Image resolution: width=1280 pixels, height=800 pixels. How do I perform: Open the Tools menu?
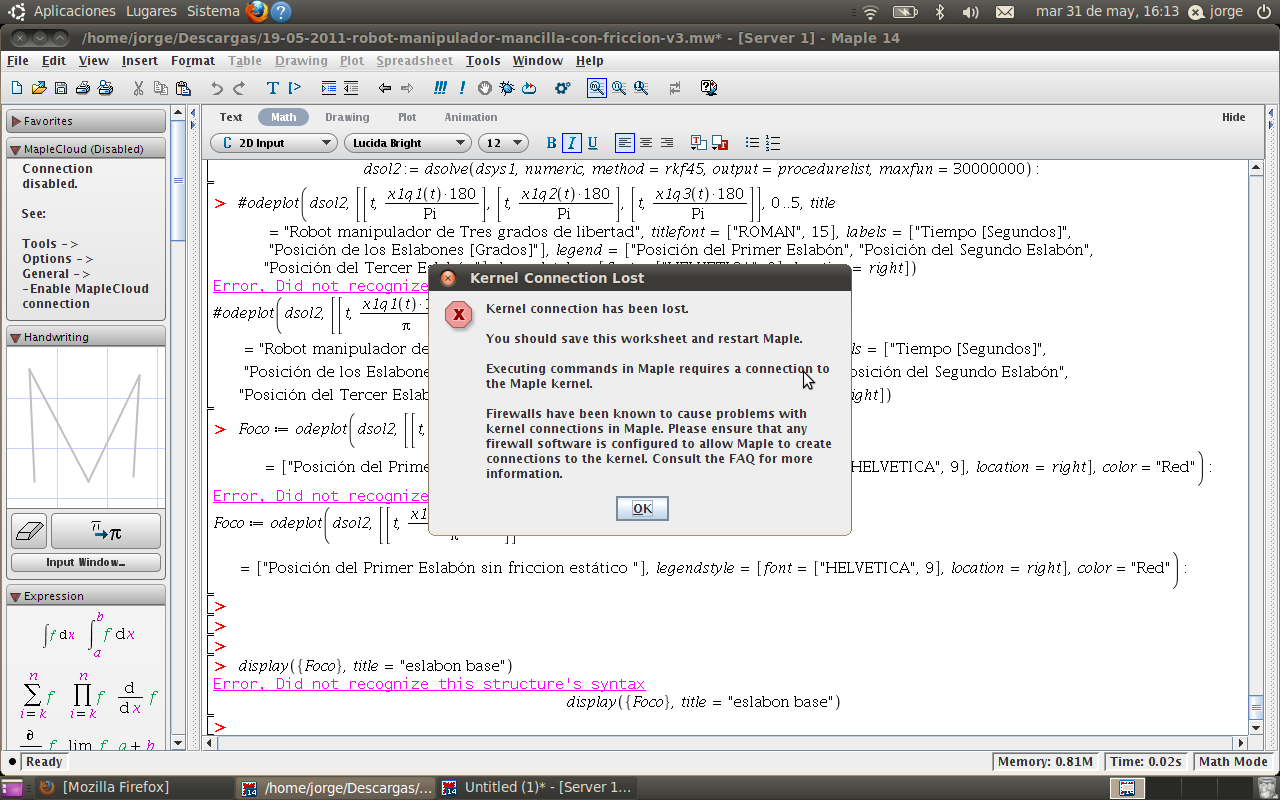(x=483, y=61)
